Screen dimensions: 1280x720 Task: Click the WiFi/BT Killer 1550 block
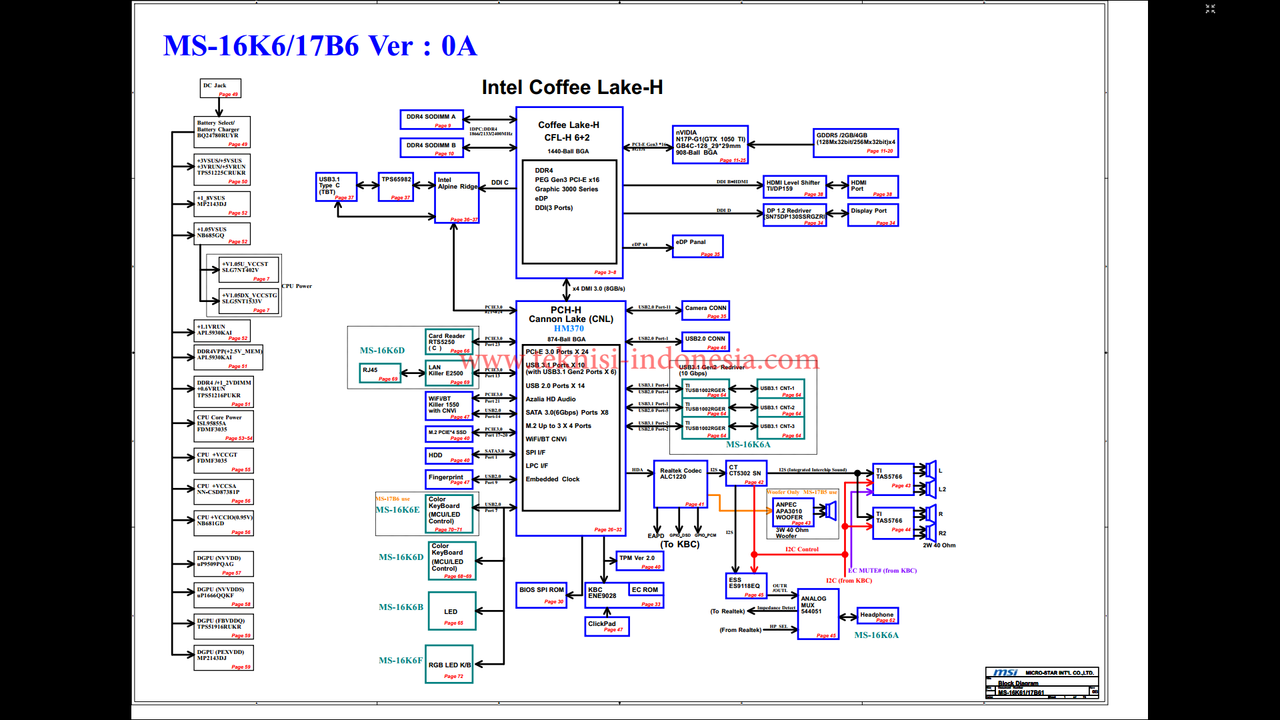tap(448, 406)
